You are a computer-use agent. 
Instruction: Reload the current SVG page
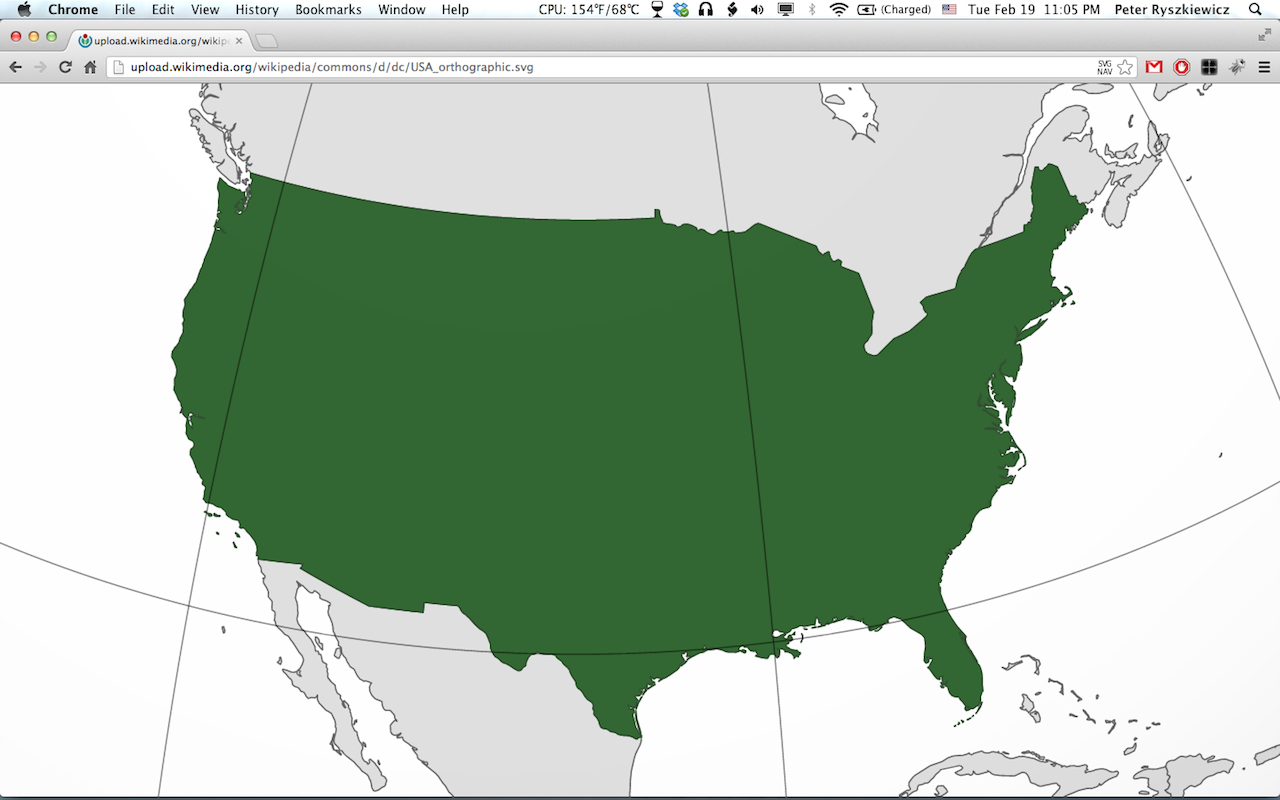click(65, 67)
